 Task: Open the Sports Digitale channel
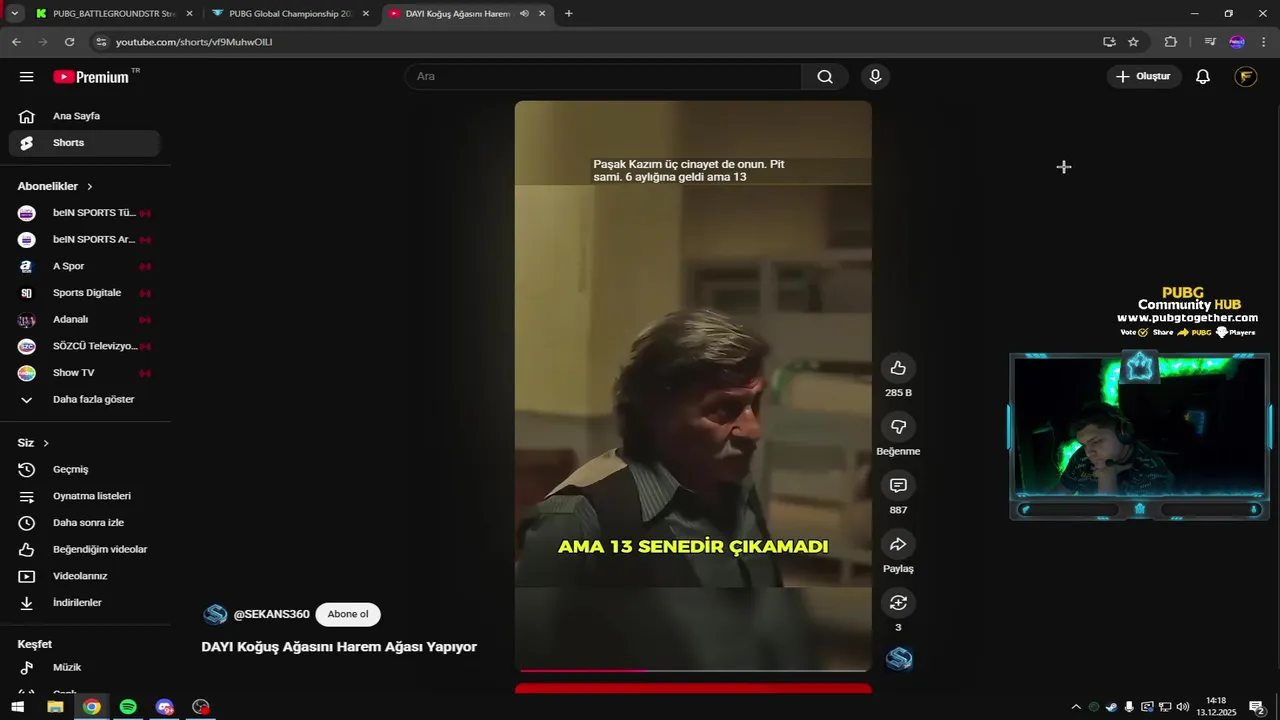(x=84, y=293)
